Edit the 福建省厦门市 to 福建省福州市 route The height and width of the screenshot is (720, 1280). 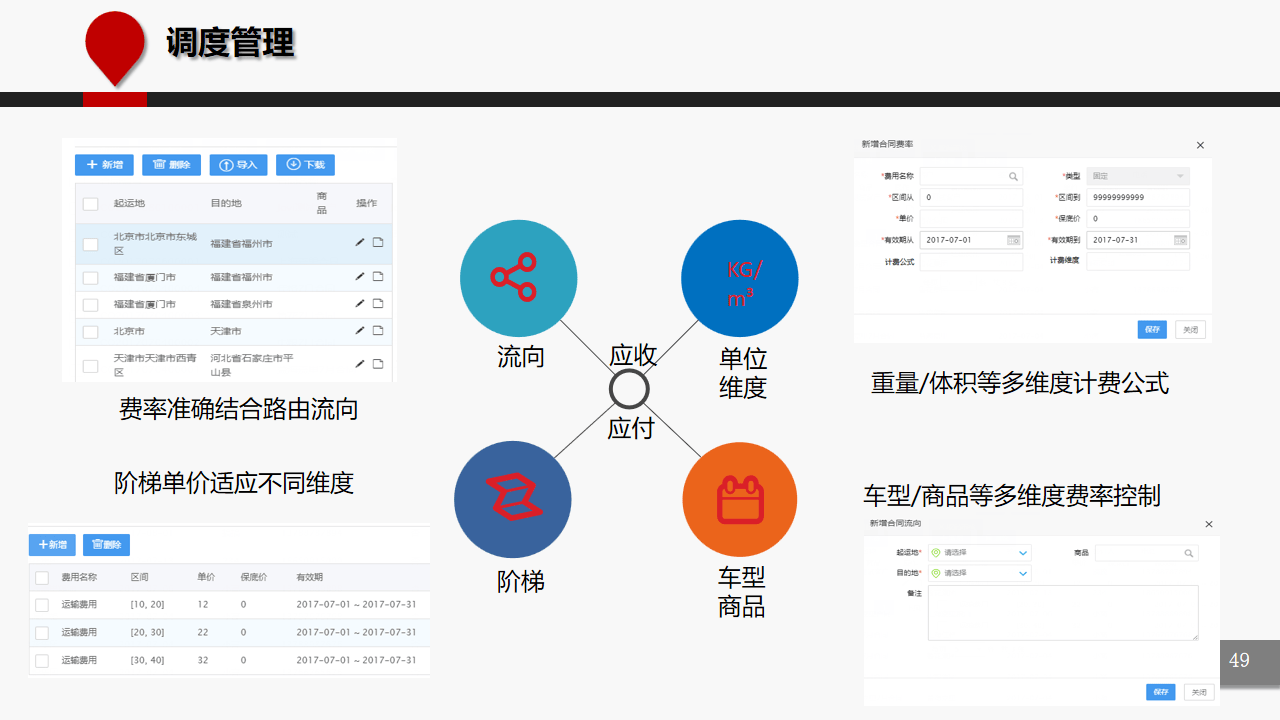(x=360, y=276)
